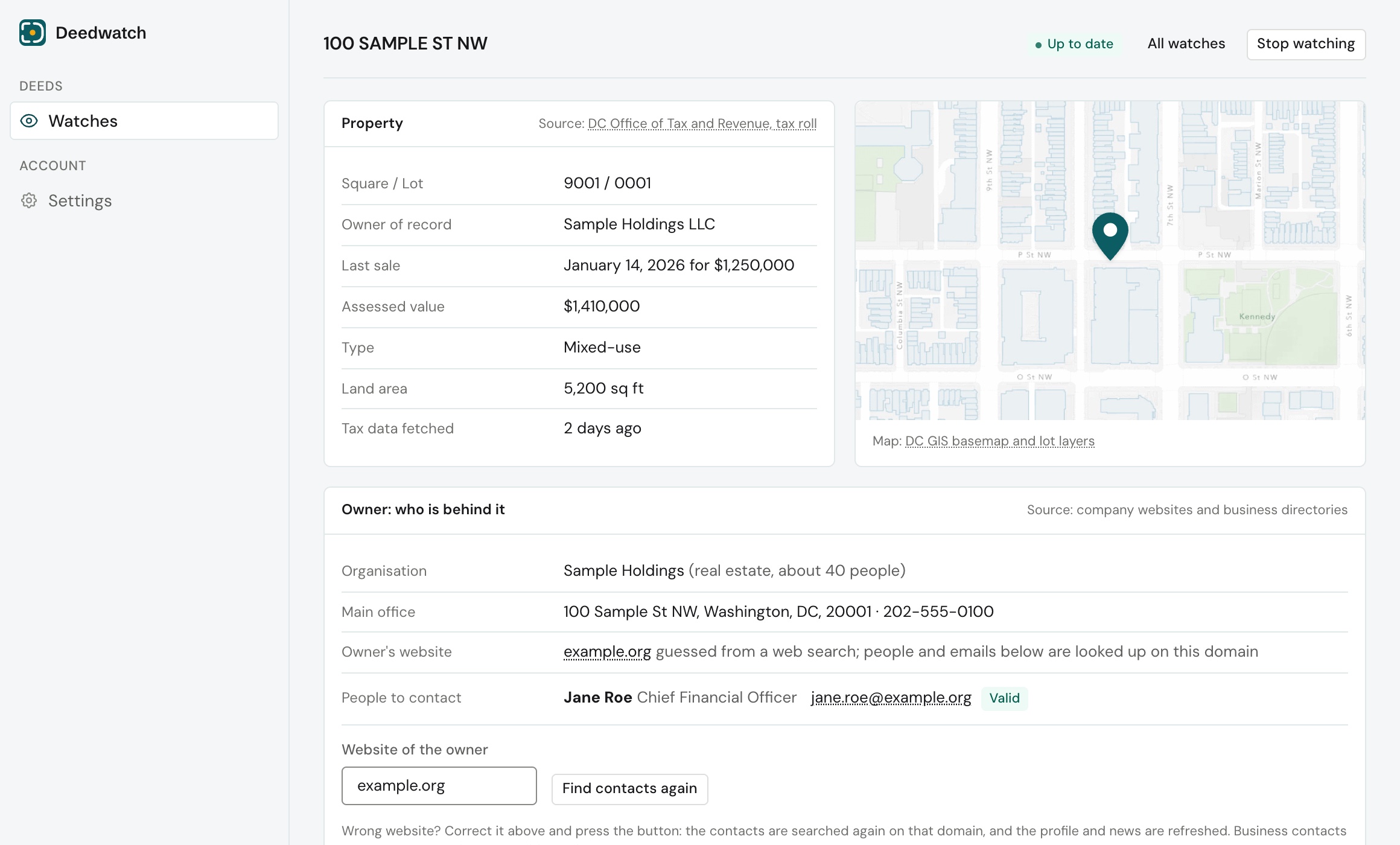Open DC Office of Tax and Revenue source link

(x=702, y=124)
